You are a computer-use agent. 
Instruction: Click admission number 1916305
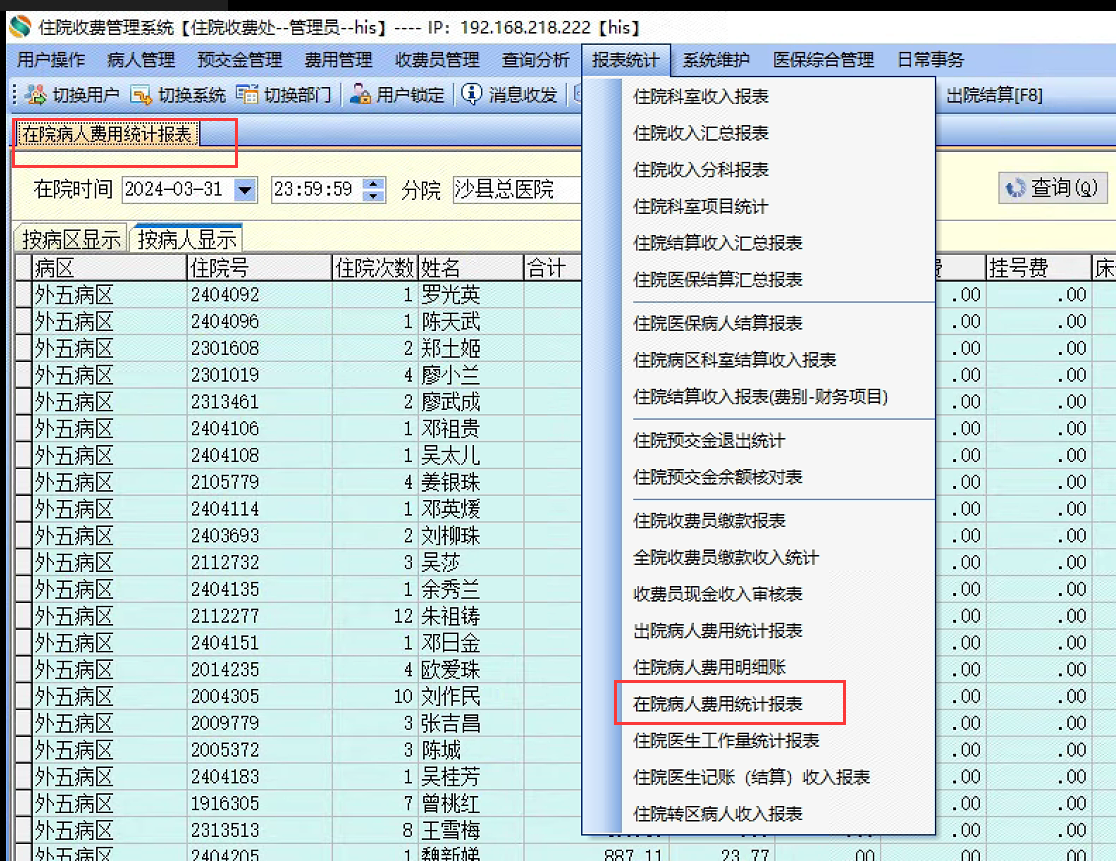tap(225, 803)
